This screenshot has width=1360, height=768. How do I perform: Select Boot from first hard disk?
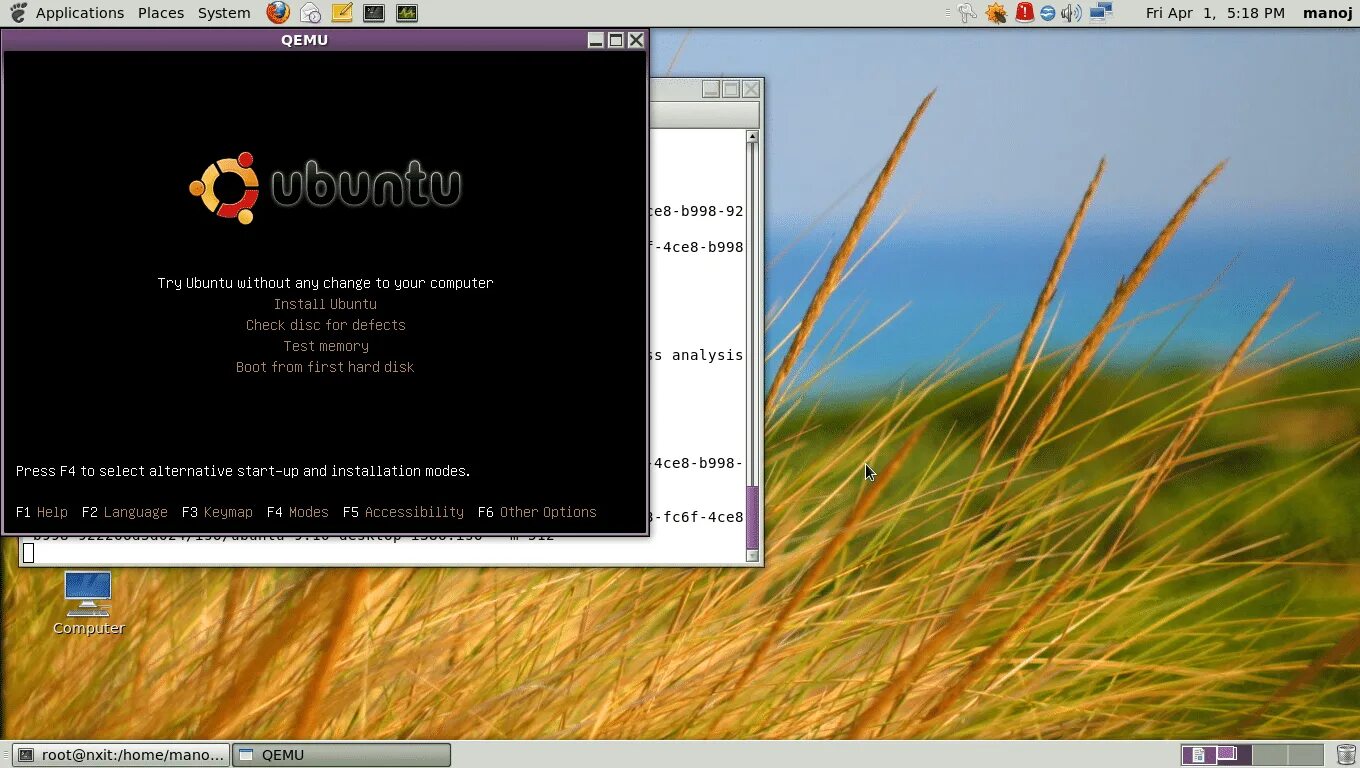(325, 367)
